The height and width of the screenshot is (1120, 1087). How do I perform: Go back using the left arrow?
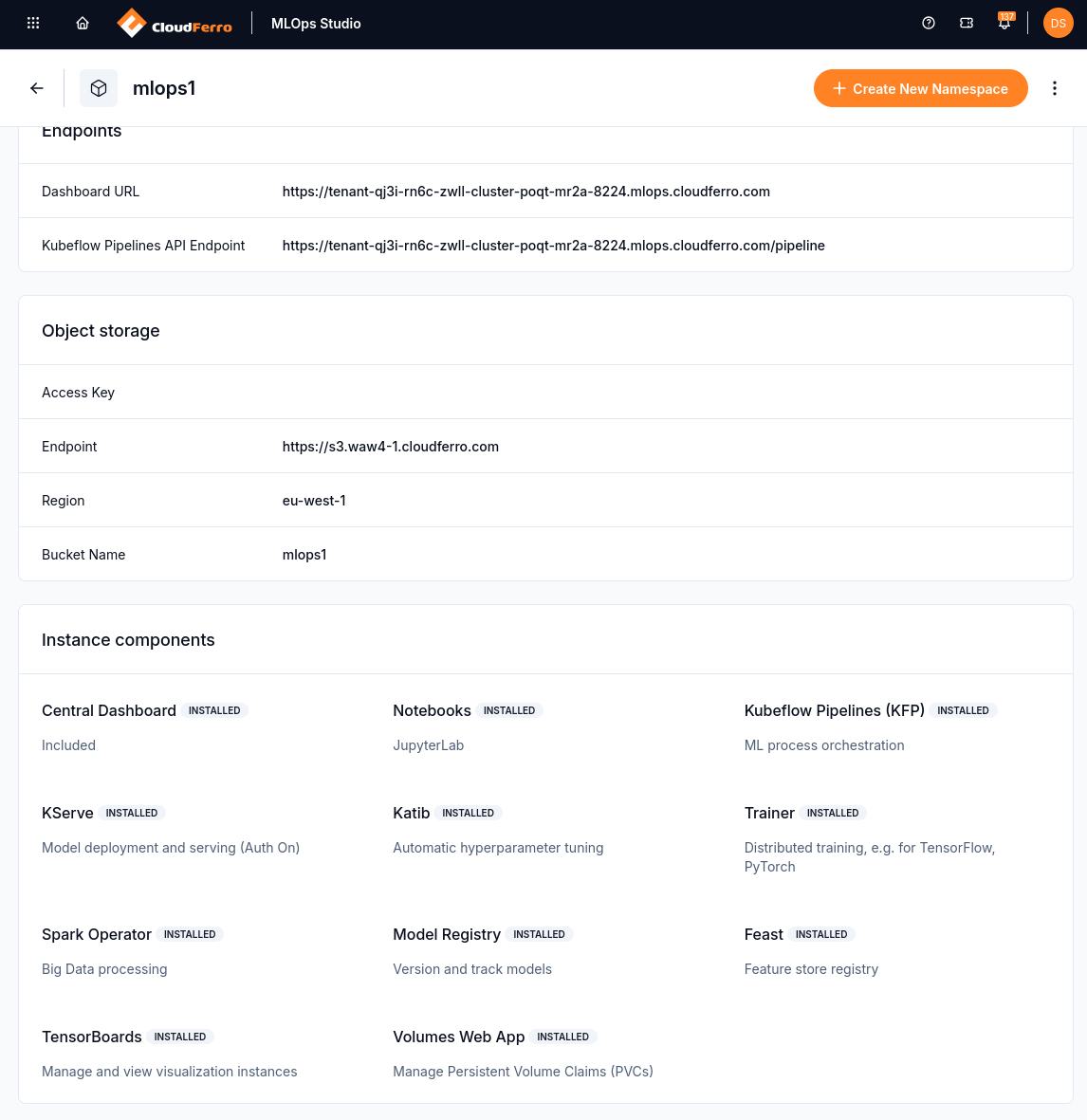(37, 88)
